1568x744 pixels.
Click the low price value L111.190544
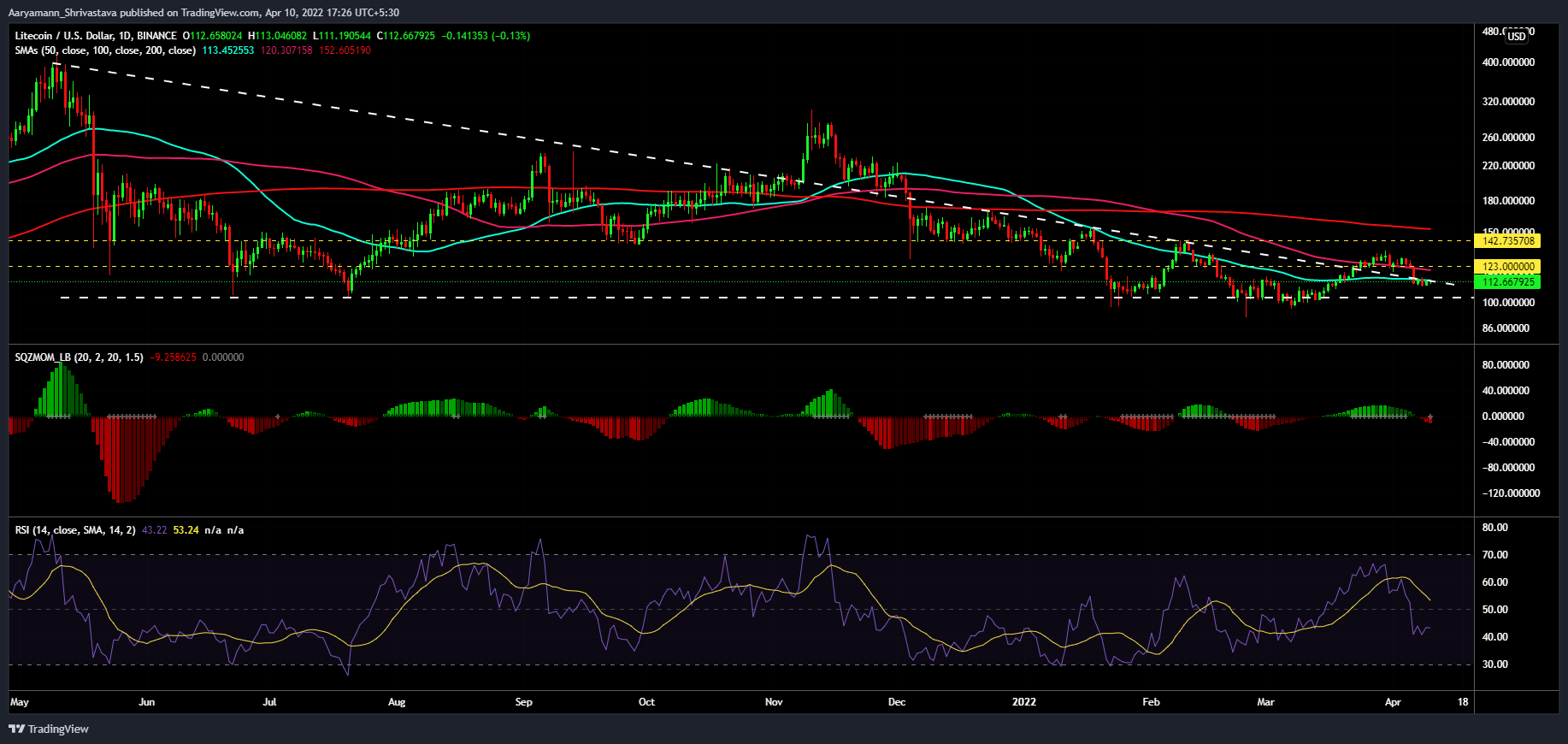pos(341,36)
